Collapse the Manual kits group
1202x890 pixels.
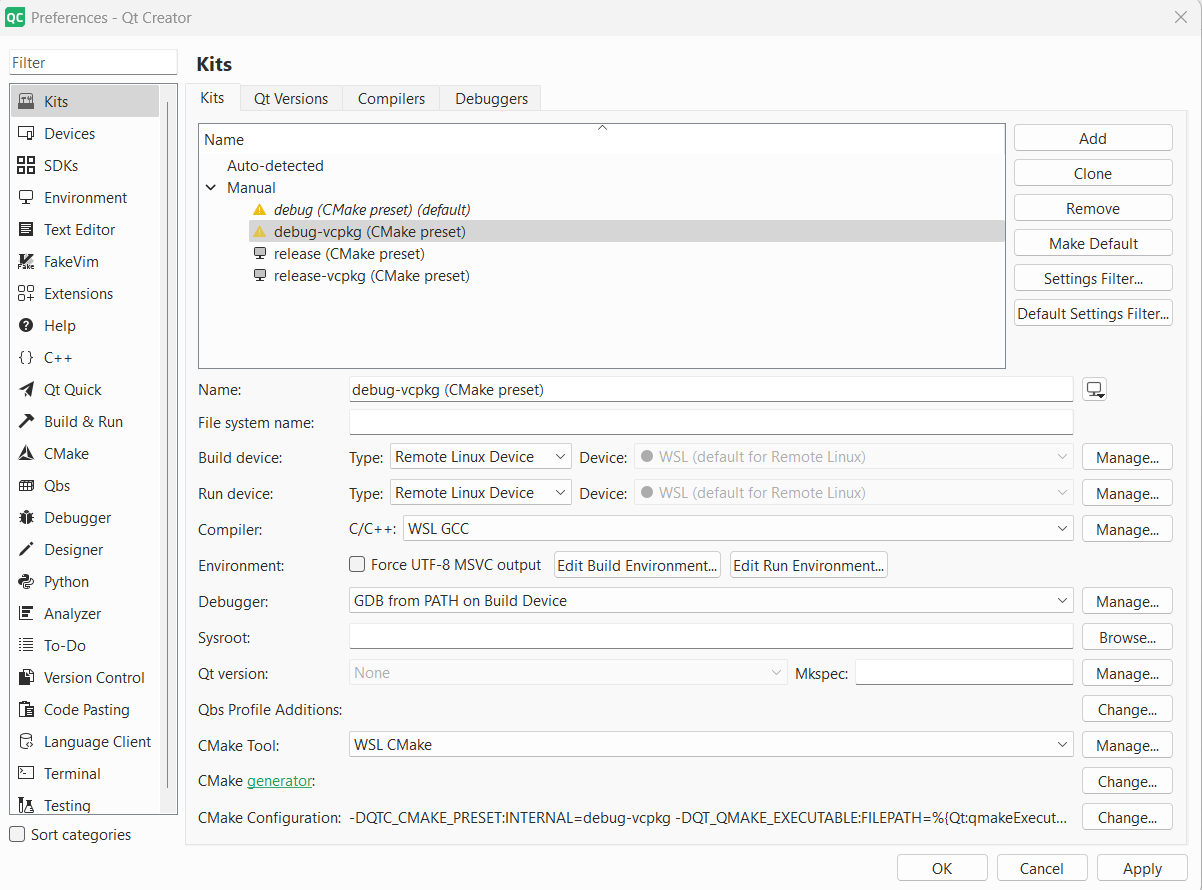[x=211, y=187]
